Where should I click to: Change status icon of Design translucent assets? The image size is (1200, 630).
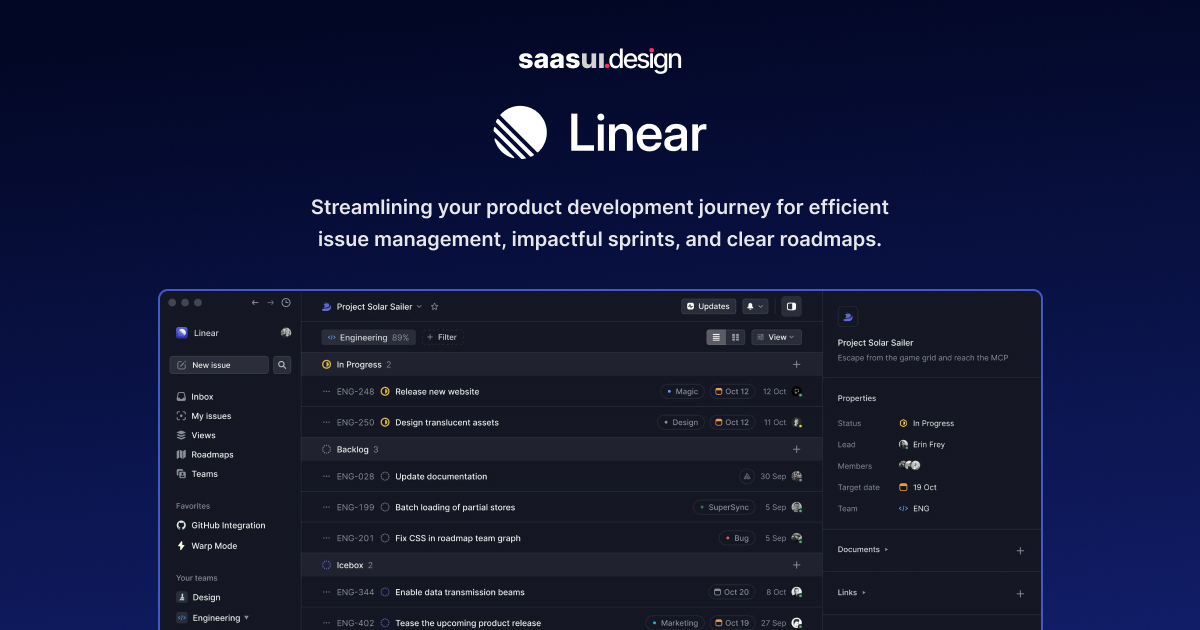385,422
